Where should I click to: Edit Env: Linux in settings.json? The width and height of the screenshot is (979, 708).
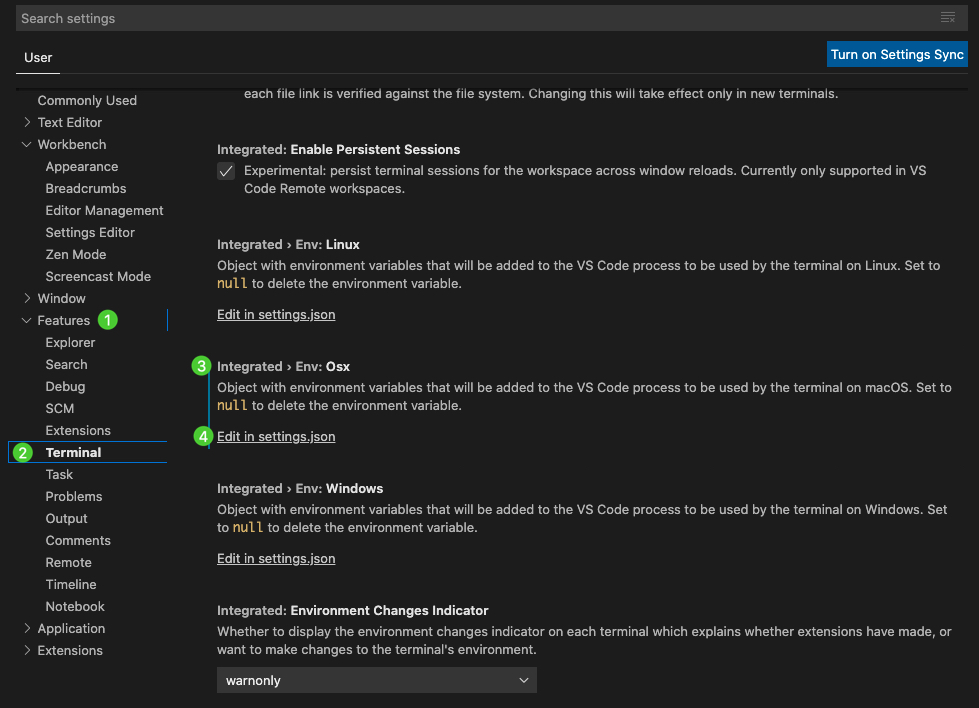click(276, 315)
